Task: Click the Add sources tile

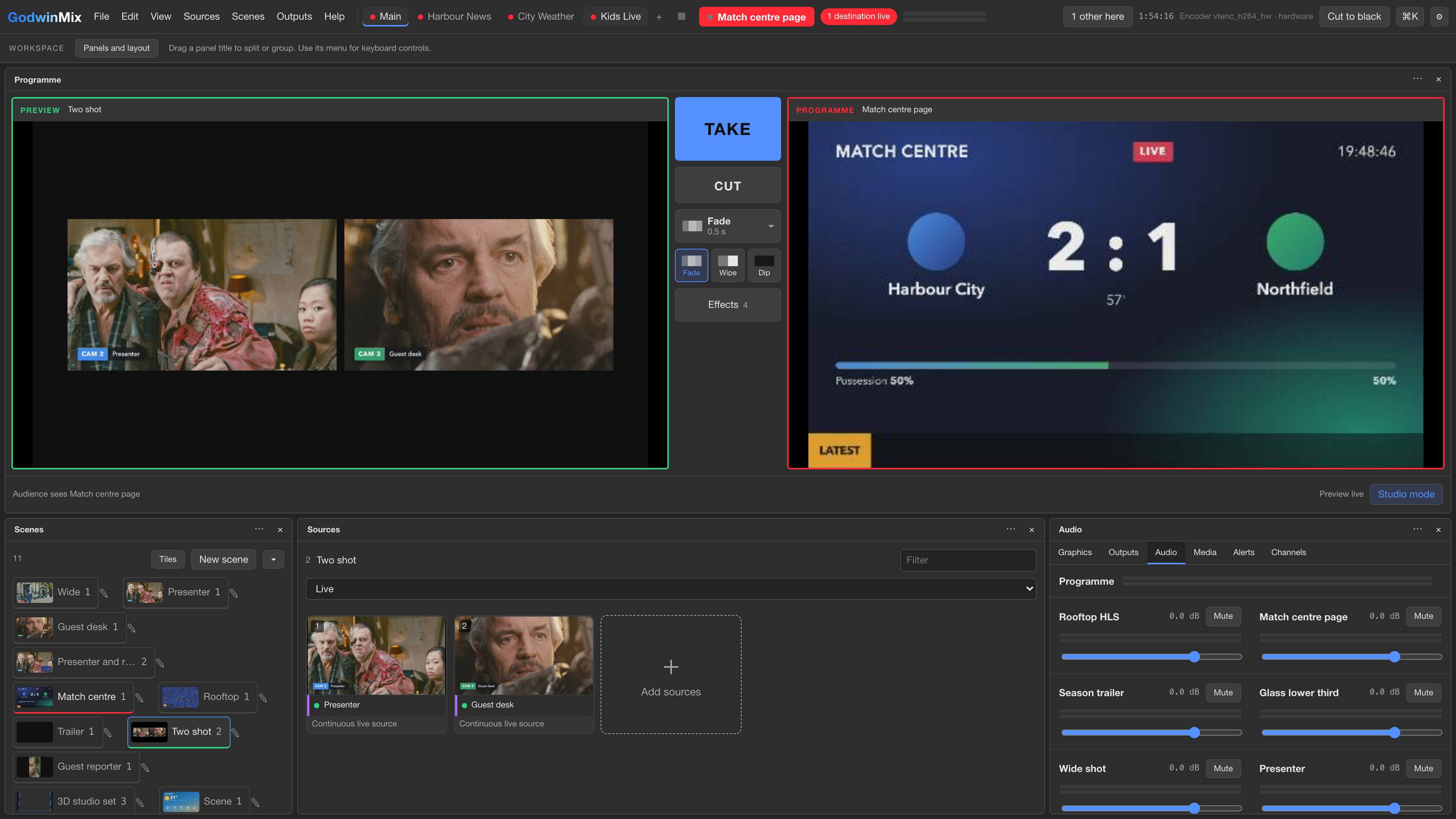Action: (x=670, y=674)
